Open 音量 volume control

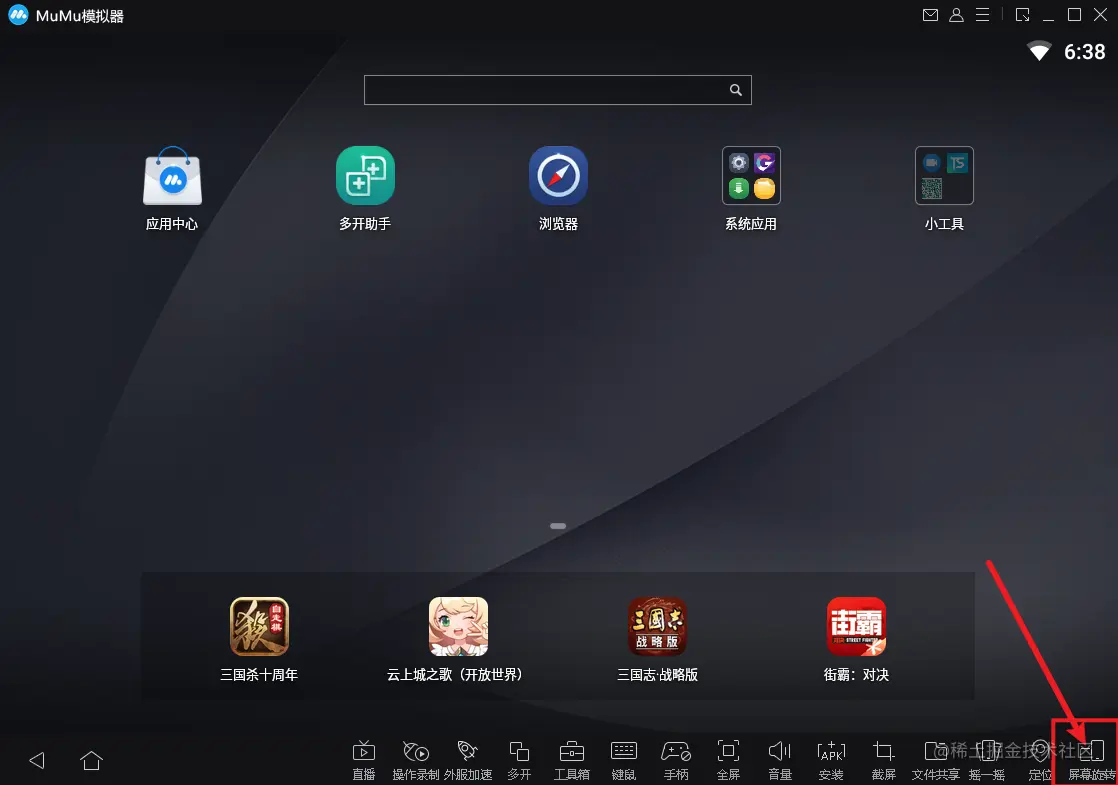pyautogui.click(x=780, y=760)
